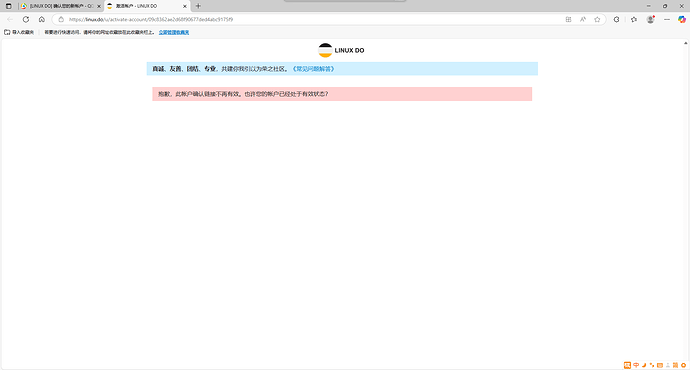Click the orange IME language indicator
The width and height of the screenshot is (690, 370).
pos(636,365)
